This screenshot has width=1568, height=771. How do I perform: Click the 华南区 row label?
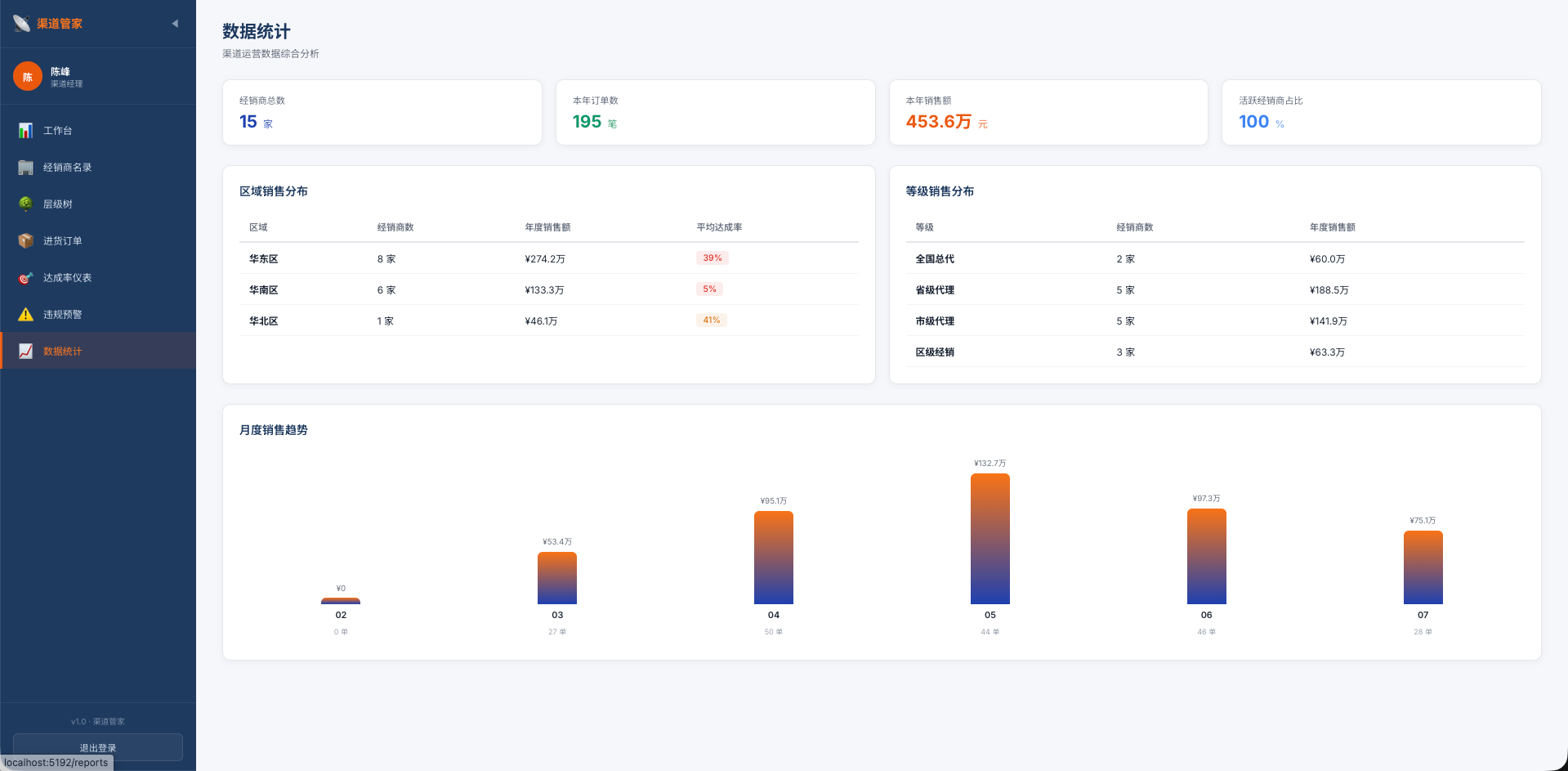coord(264,290)
